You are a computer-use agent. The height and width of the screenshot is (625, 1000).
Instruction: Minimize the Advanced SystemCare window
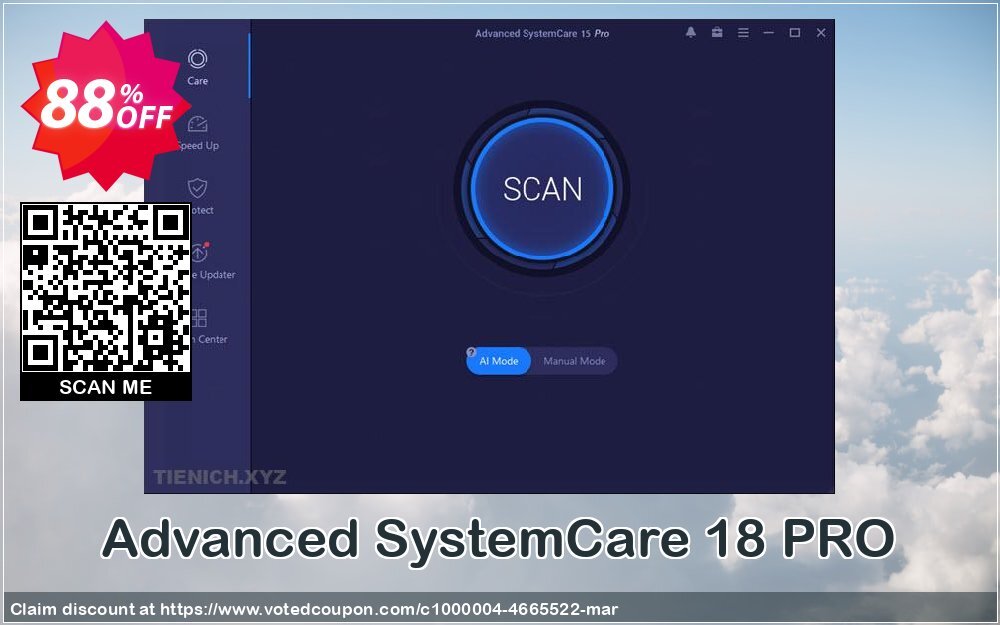(x=768, y=33)
